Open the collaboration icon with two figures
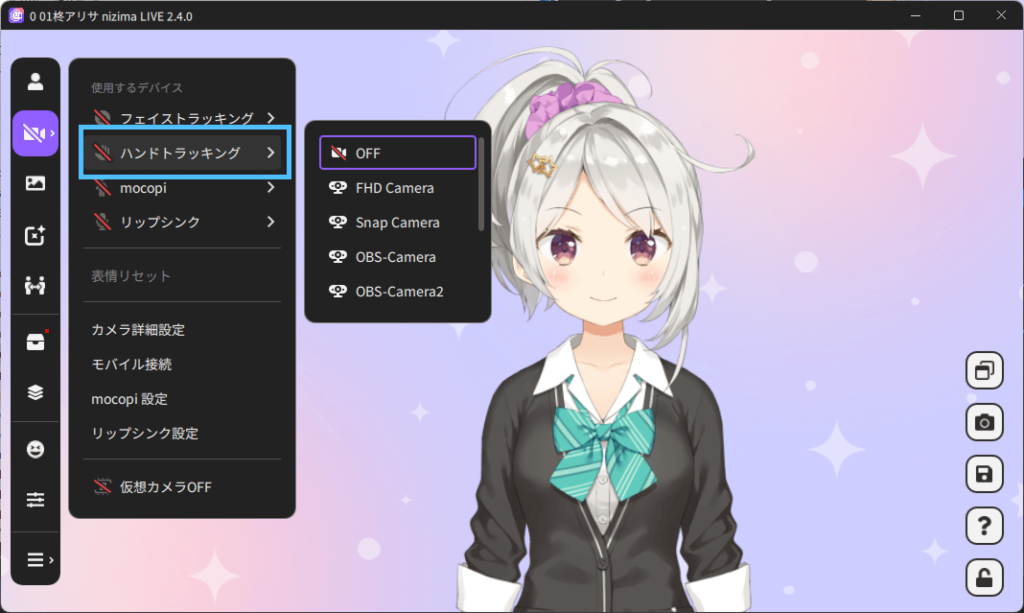Screen dimensions: 1024x613 click(35, 286)
